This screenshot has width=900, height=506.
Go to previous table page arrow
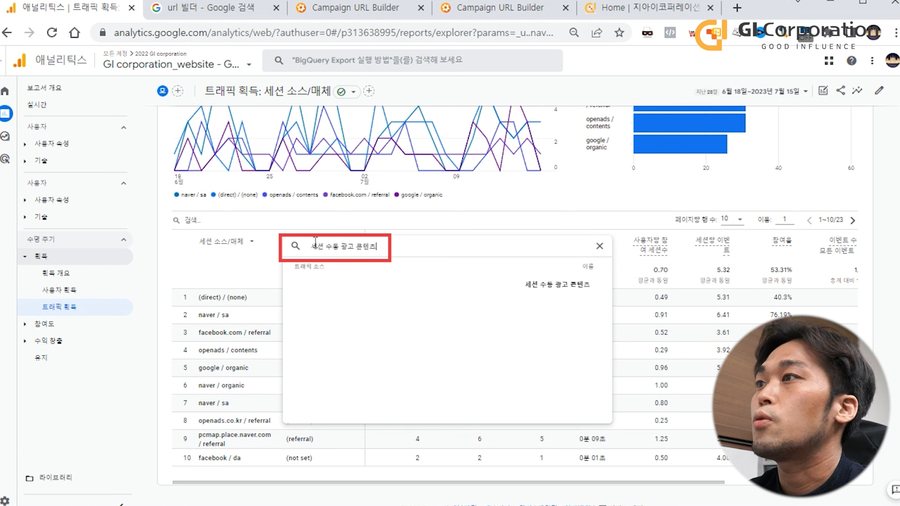coord(809,220)
